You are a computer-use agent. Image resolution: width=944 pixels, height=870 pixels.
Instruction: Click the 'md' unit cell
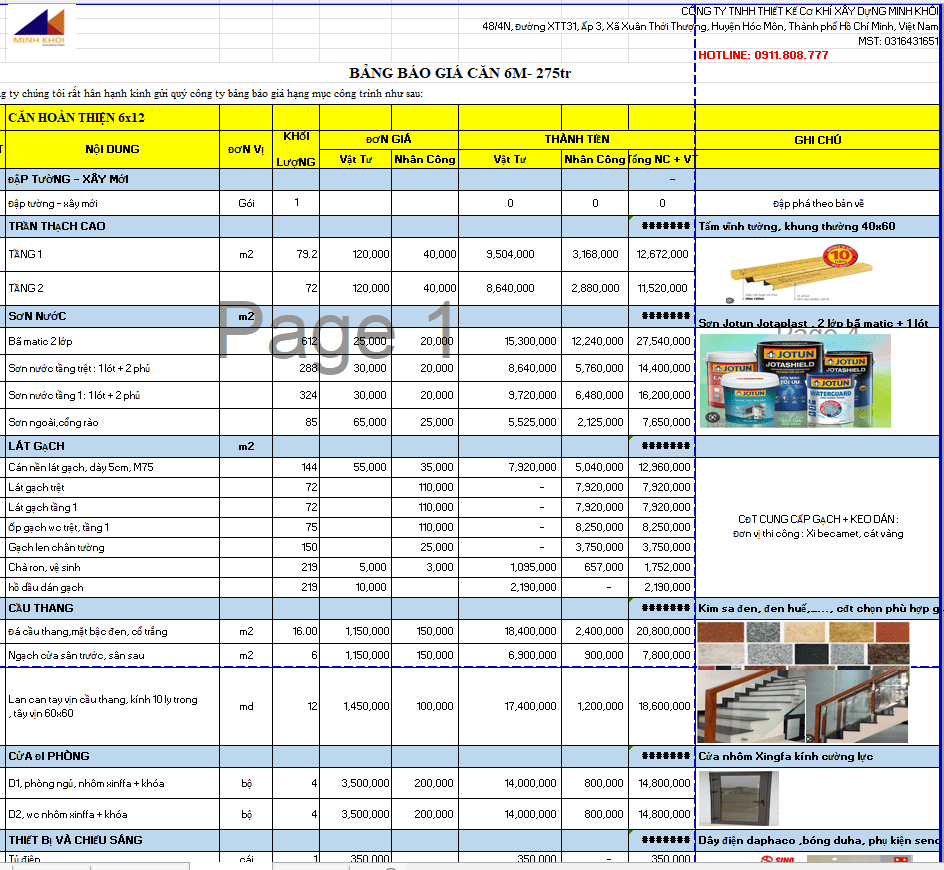point(246,706)
